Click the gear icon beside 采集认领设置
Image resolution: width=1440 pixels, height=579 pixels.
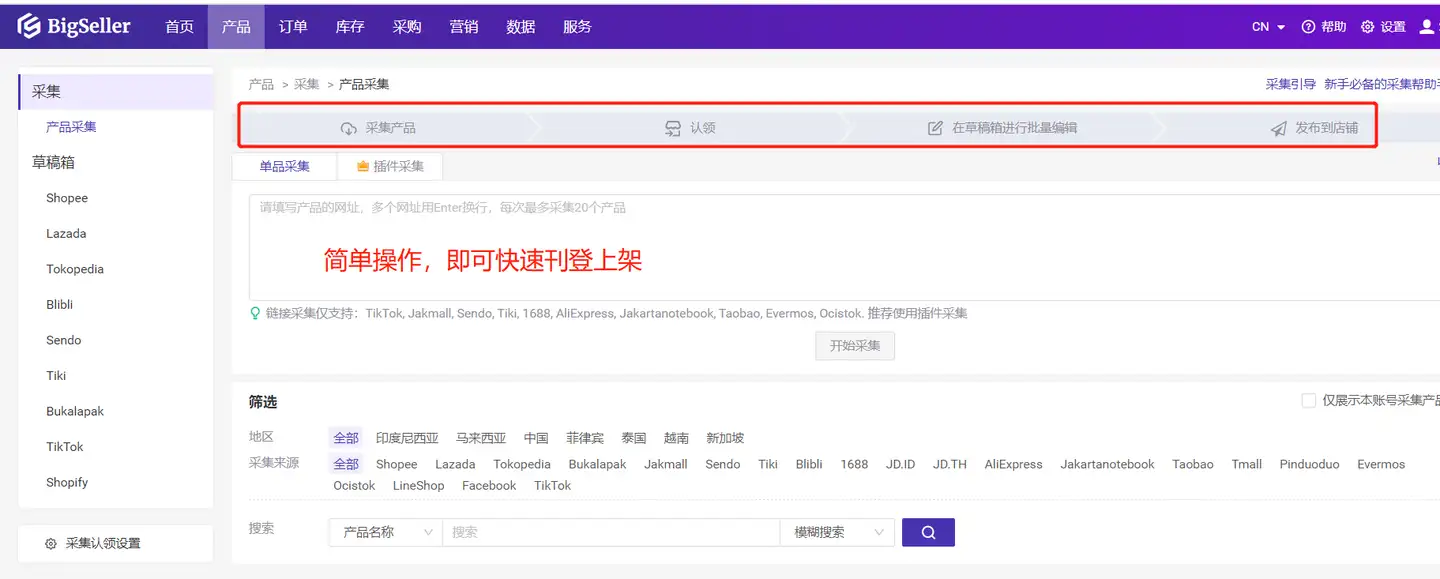click(51, 544)
